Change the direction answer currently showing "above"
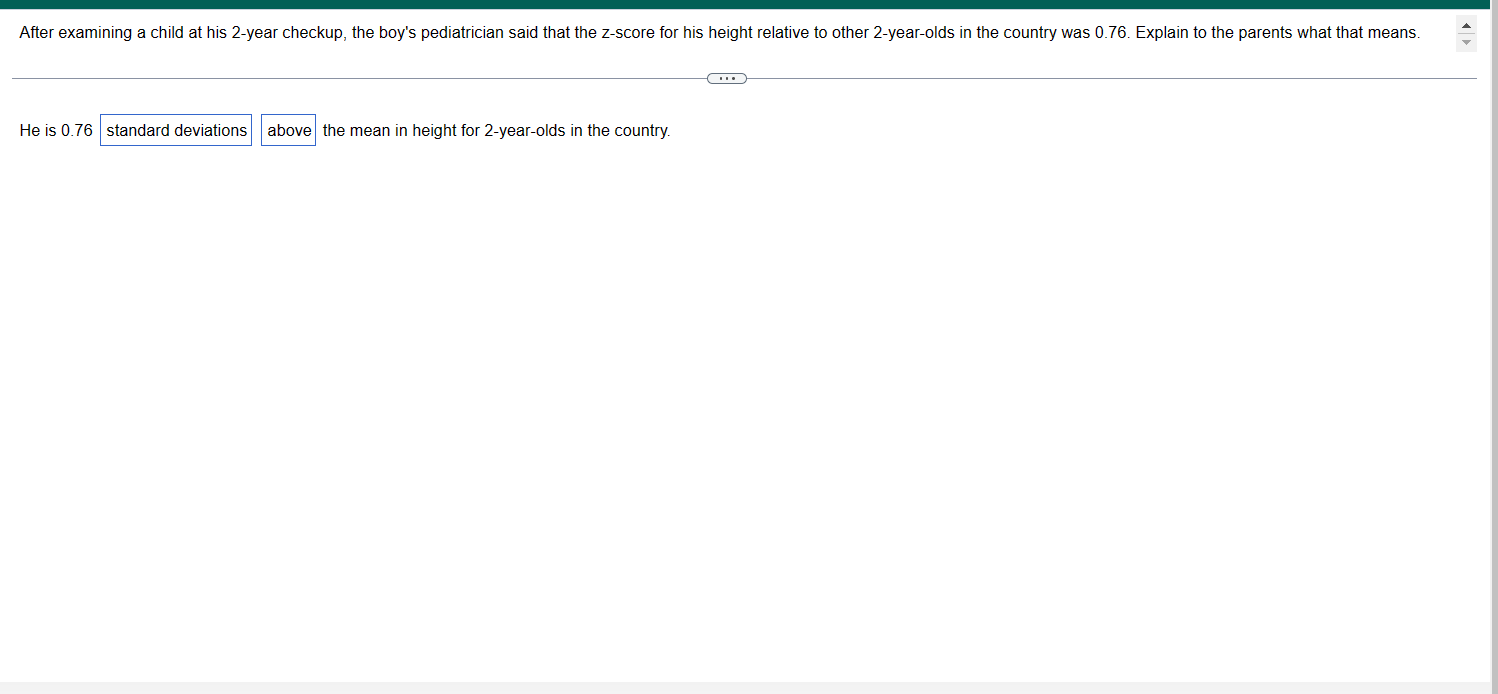Viewport: 1498px width, 694px height. 288,129
